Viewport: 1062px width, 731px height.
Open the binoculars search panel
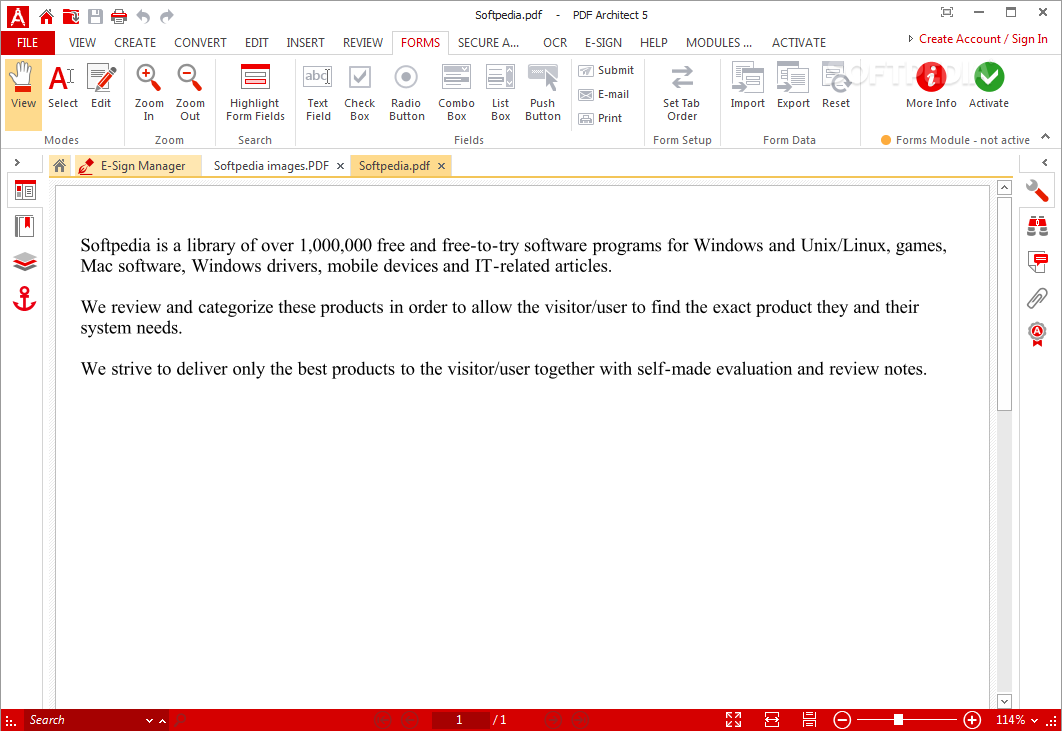coord(1037,226)
